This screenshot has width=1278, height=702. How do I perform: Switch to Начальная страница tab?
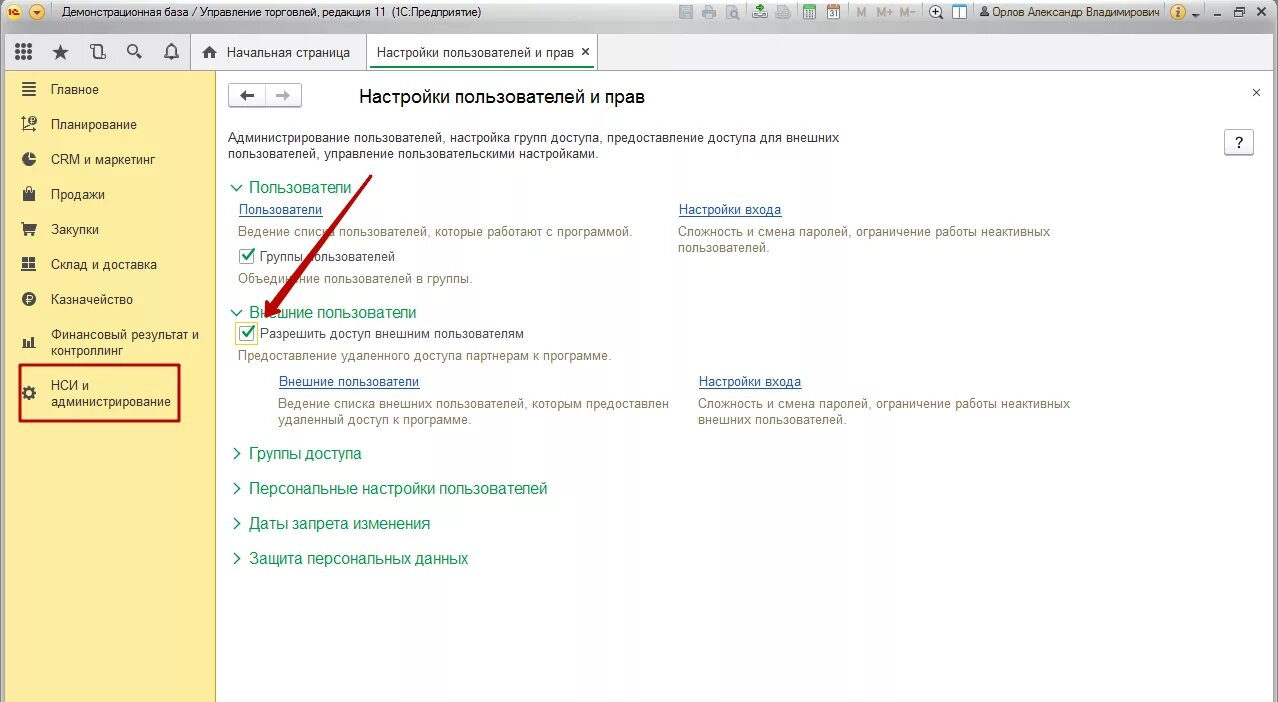click(x=277, y=52)
